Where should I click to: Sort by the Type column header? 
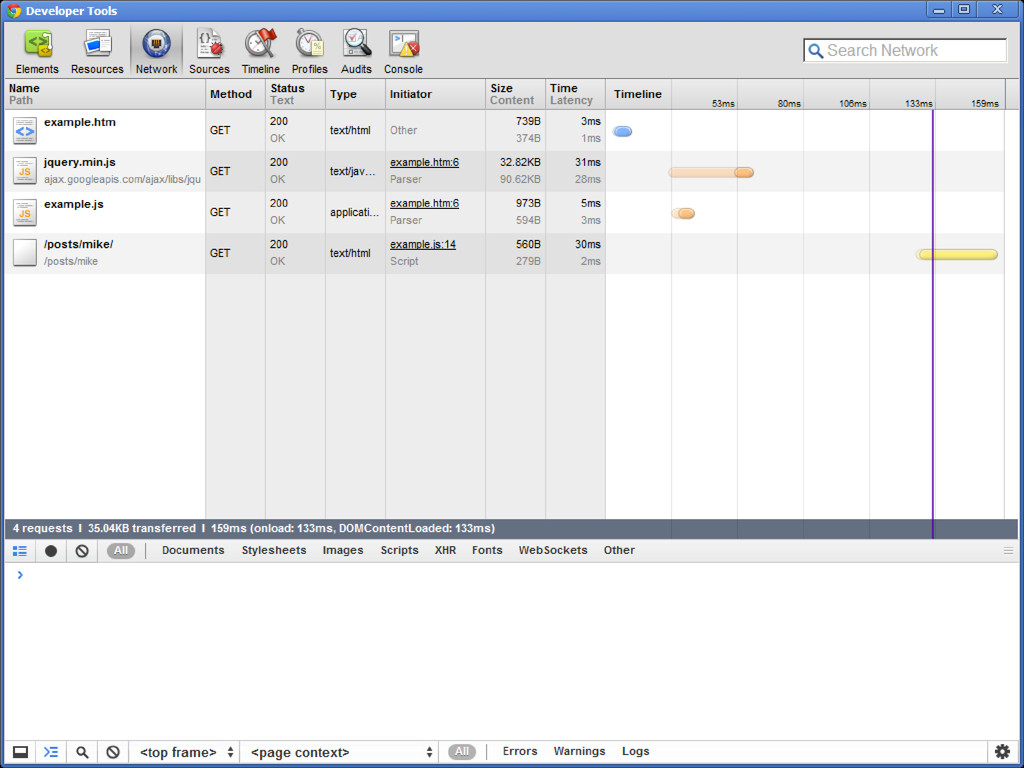click(355, 94)
